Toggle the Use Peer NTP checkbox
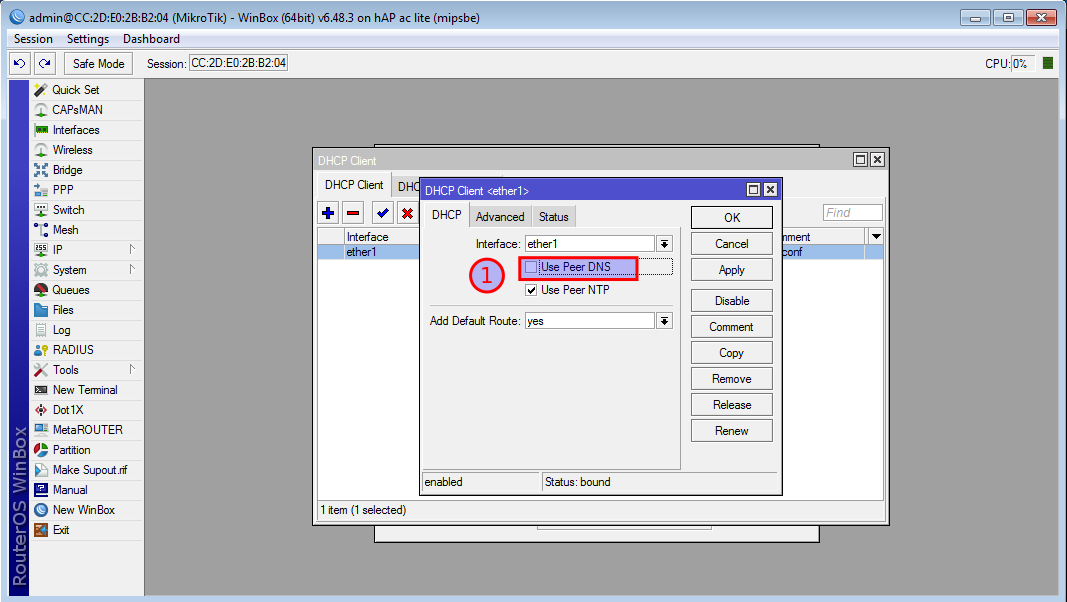 (x=531, y=290)
